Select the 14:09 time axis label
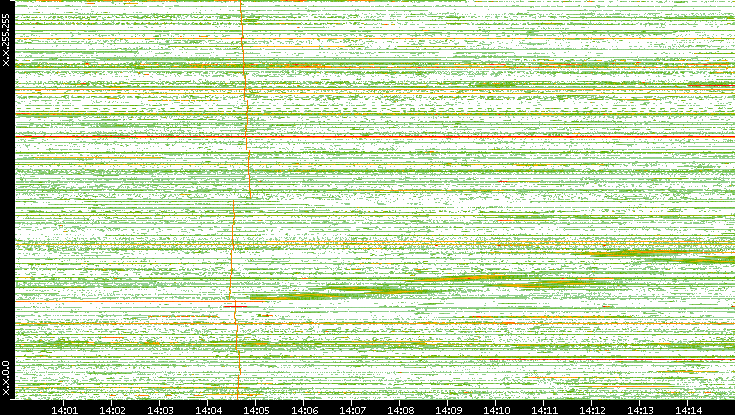 pyautogui.click(x=448, y=410)
